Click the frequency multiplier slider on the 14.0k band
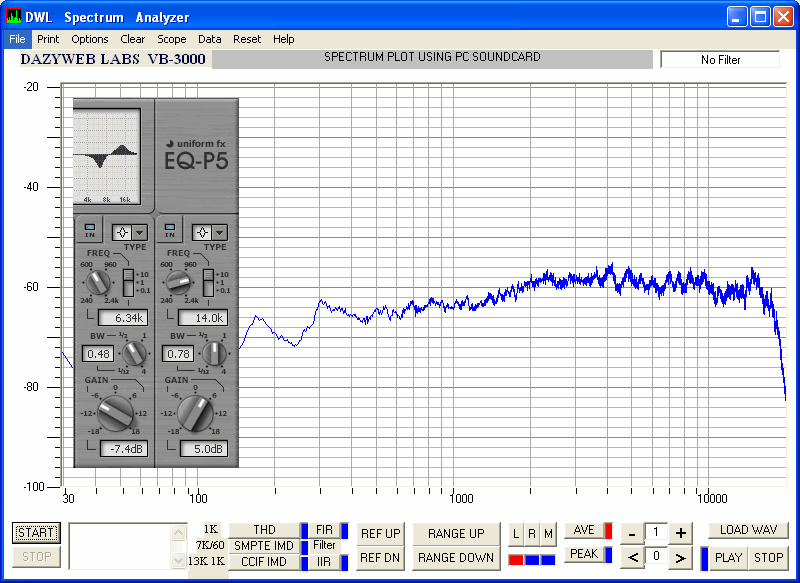Viewport: 800px width, 583px height. pos(208,283)
